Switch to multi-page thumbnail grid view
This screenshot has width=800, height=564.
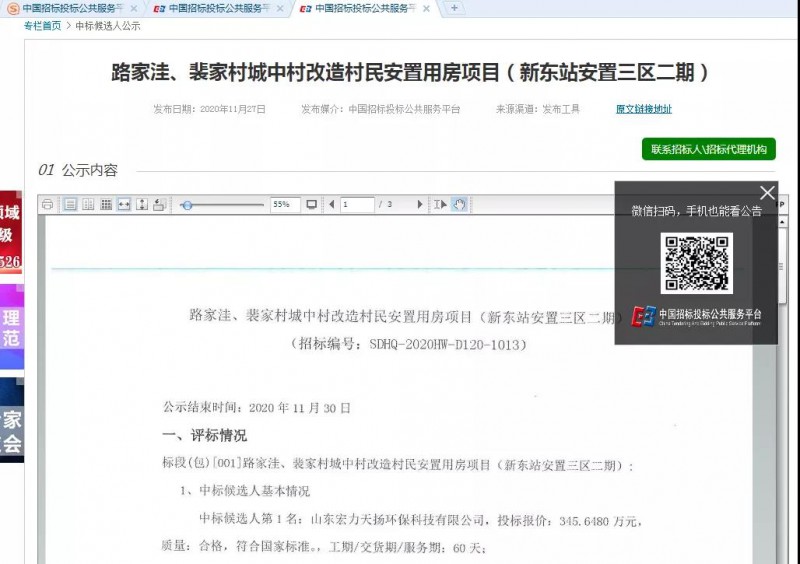106,205
